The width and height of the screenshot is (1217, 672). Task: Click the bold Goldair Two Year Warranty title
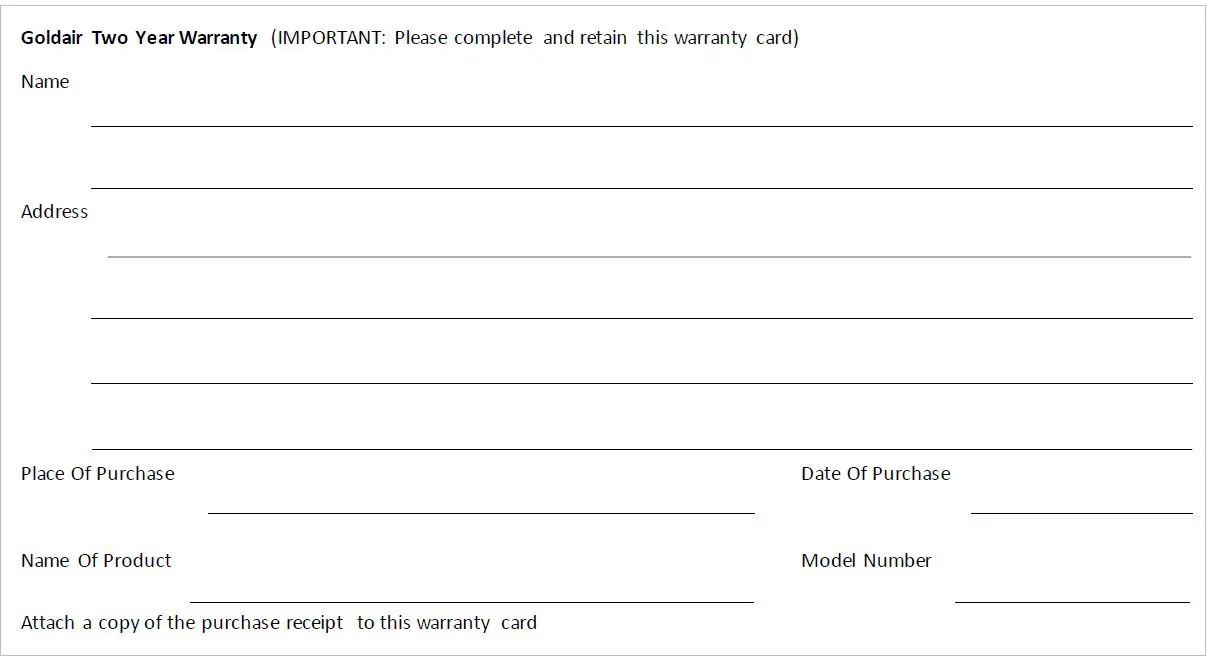(x=139, y=38)
